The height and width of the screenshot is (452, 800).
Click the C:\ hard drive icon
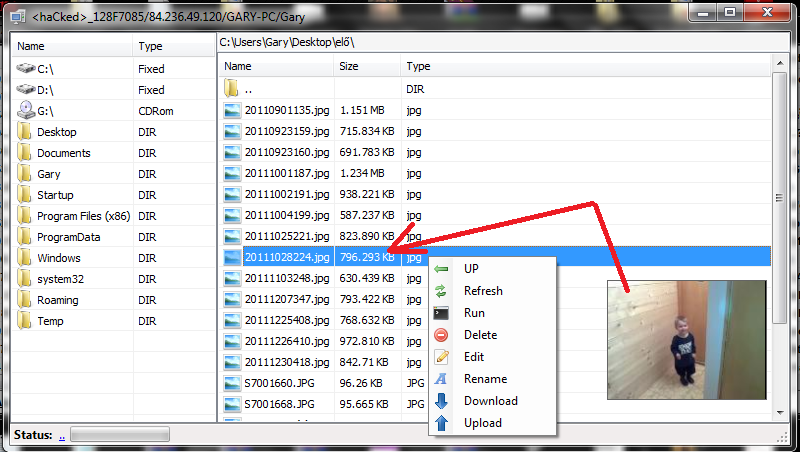pyautogui.click(x=26, y=68)
